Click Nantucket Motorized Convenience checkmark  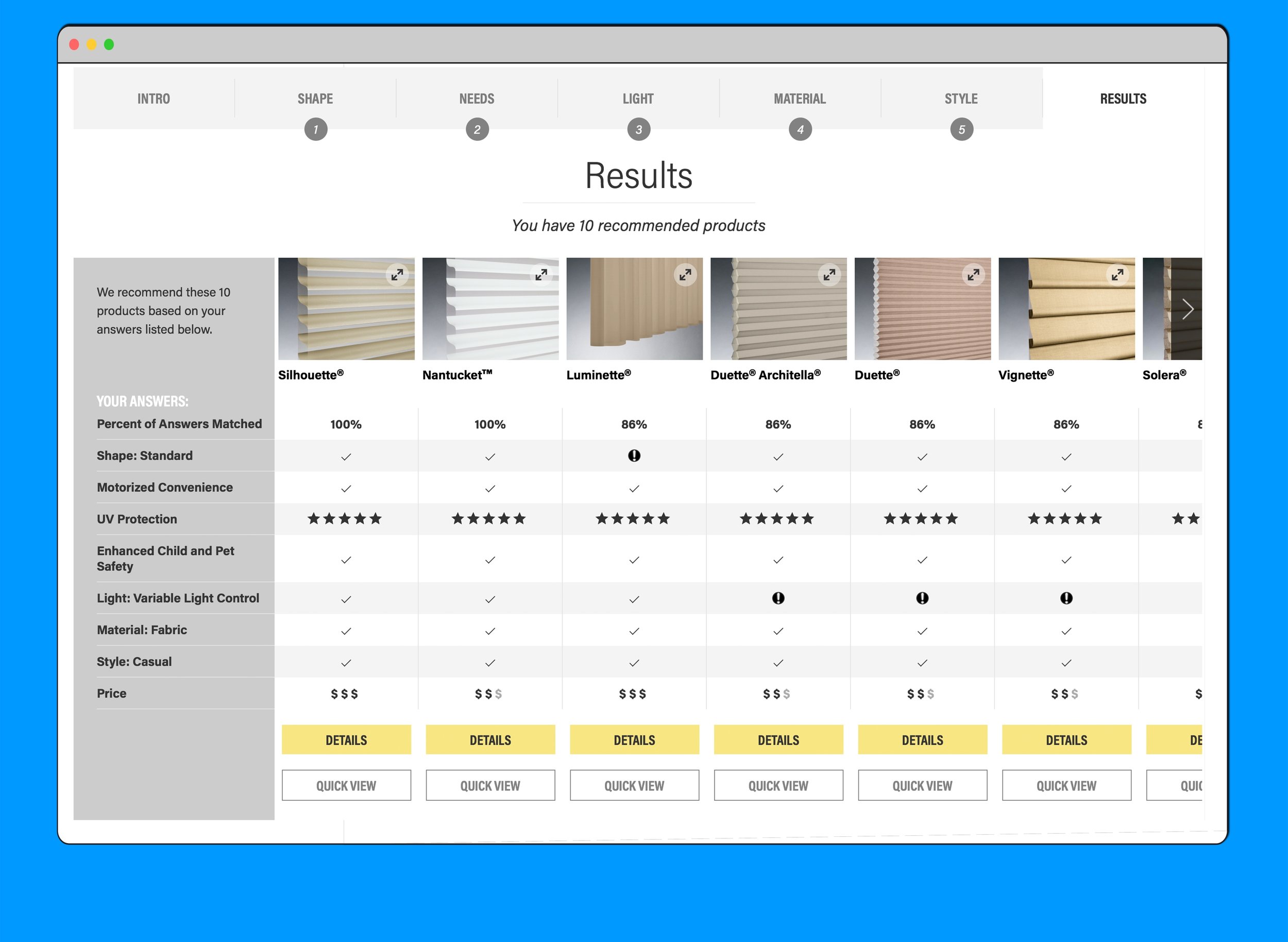pos(490,489)
